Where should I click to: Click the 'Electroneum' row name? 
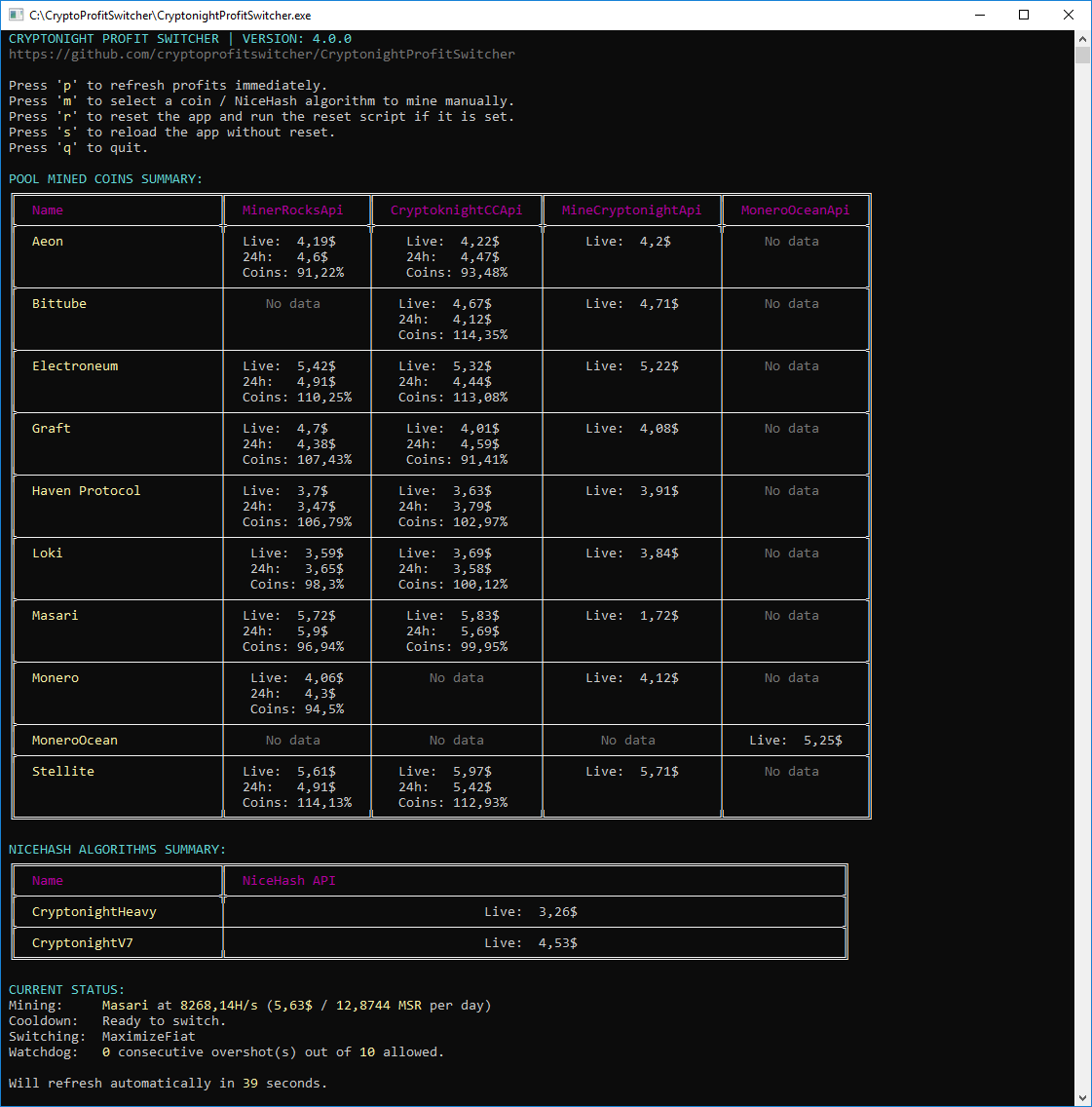point(75,365)
